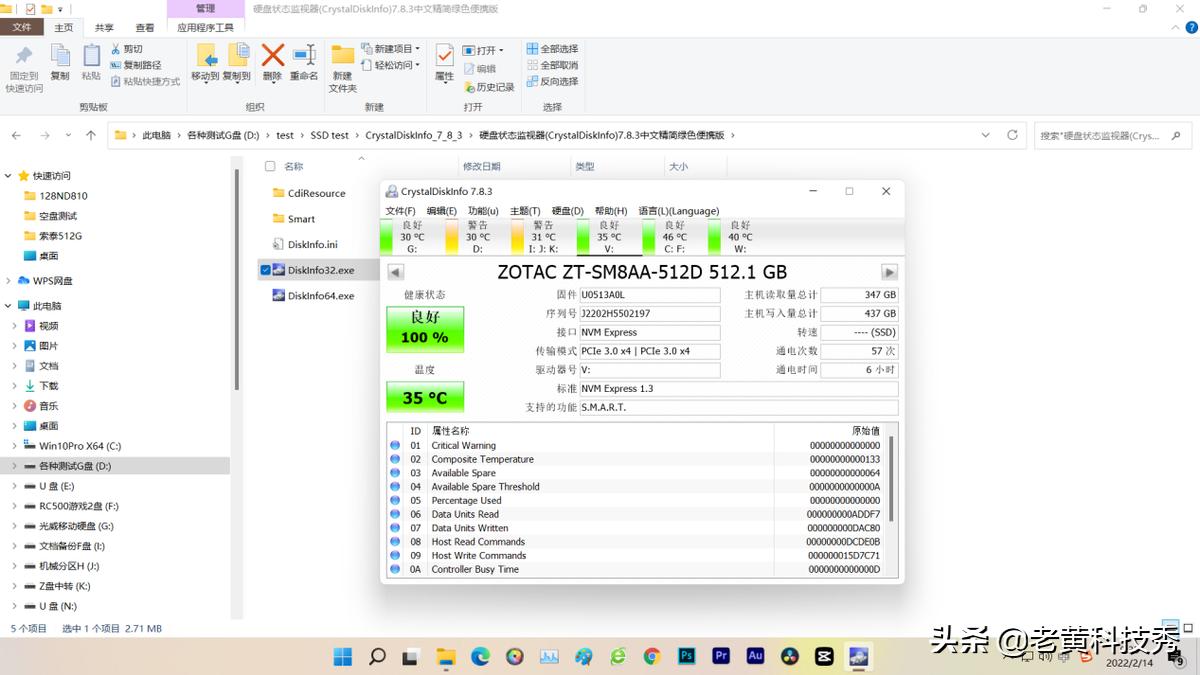Image resolution: width=1200 pixels, height=675 pixels.
Task: Click the 新建文件夹 (New folder) icon
Action: coord(341,62)
